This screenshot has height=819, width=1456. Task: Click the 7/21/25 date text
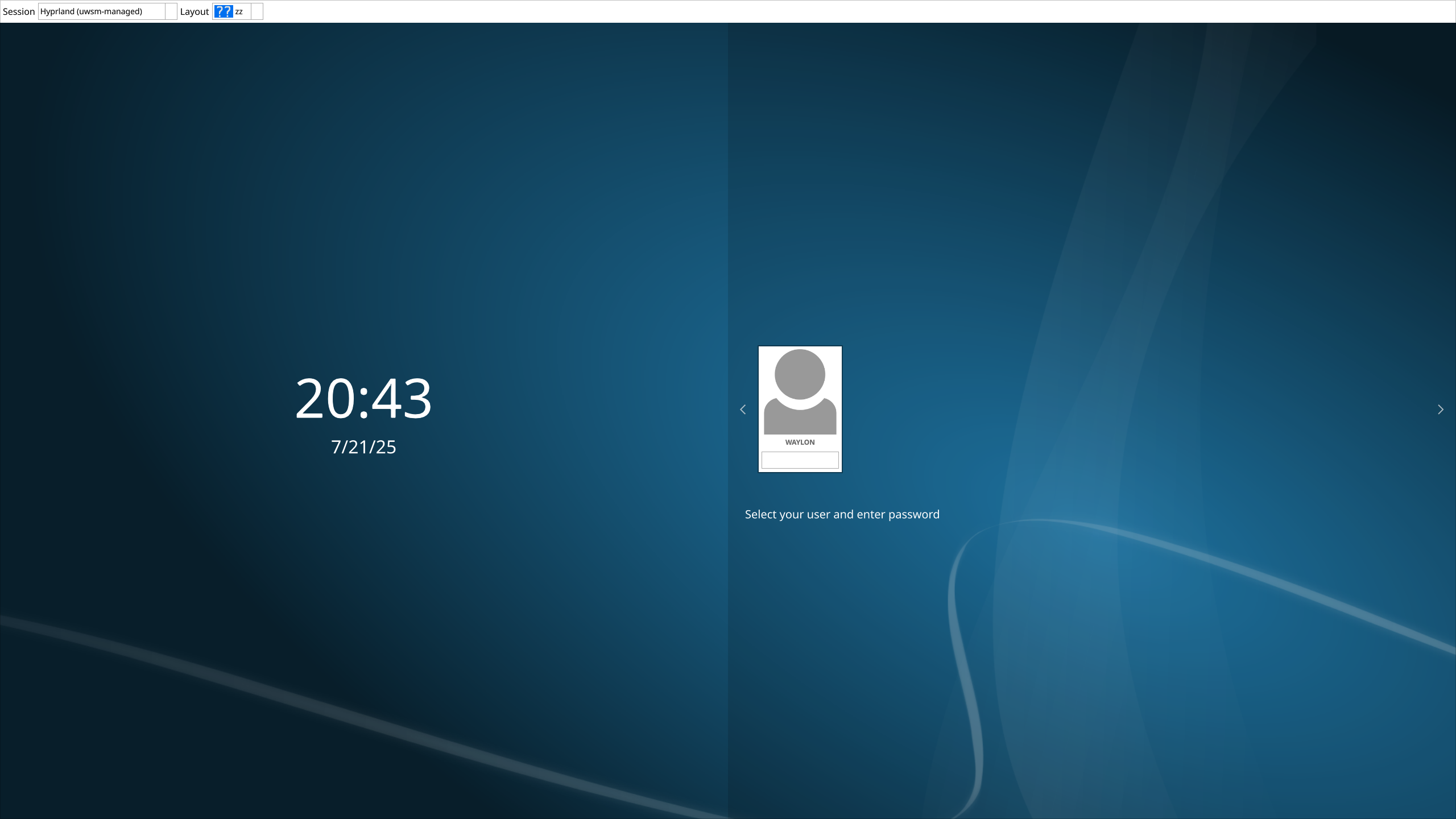coord(363,447)
